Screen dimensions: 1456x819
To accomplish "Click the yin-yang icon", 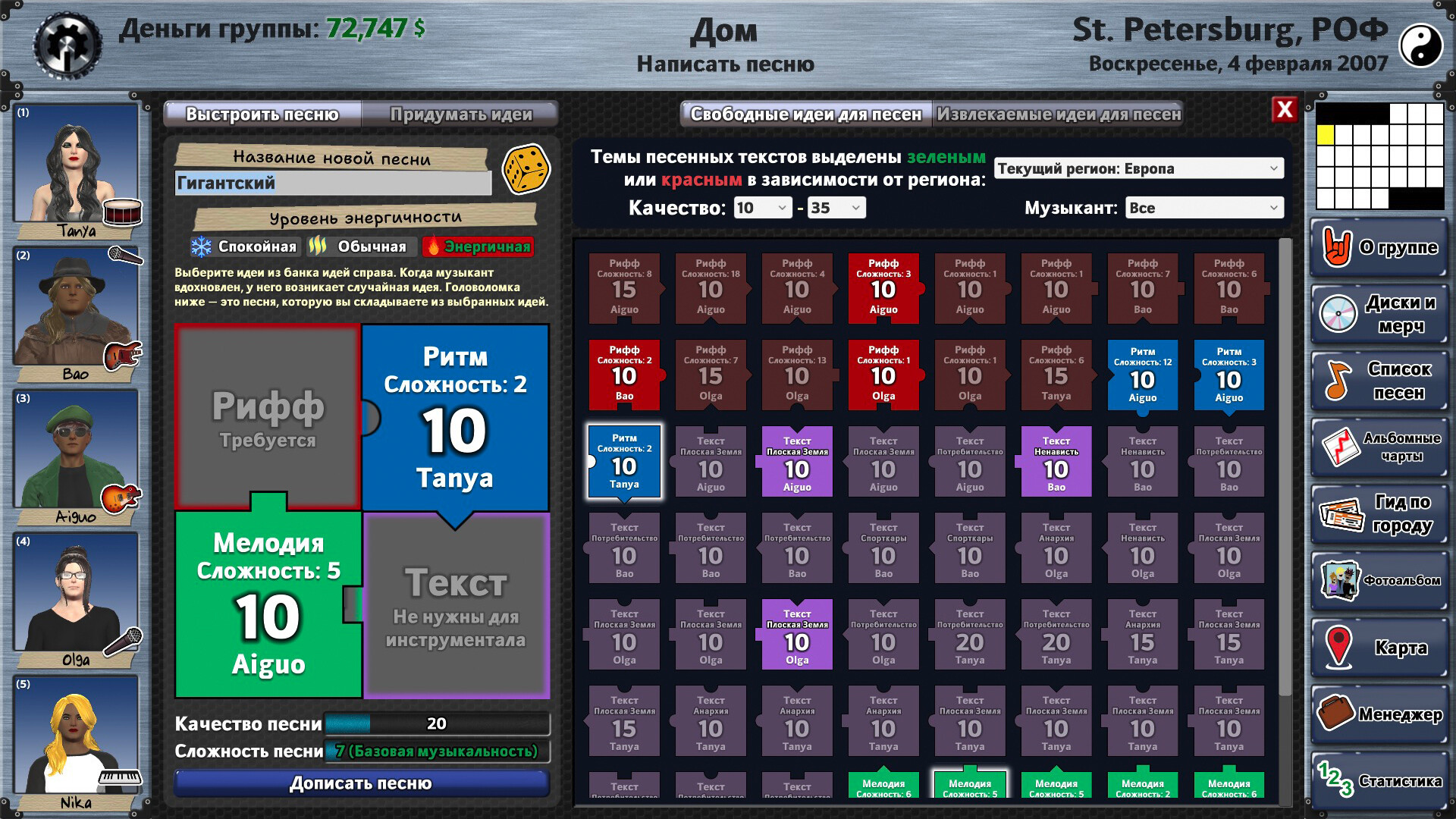I will [x=1420, y=45].
